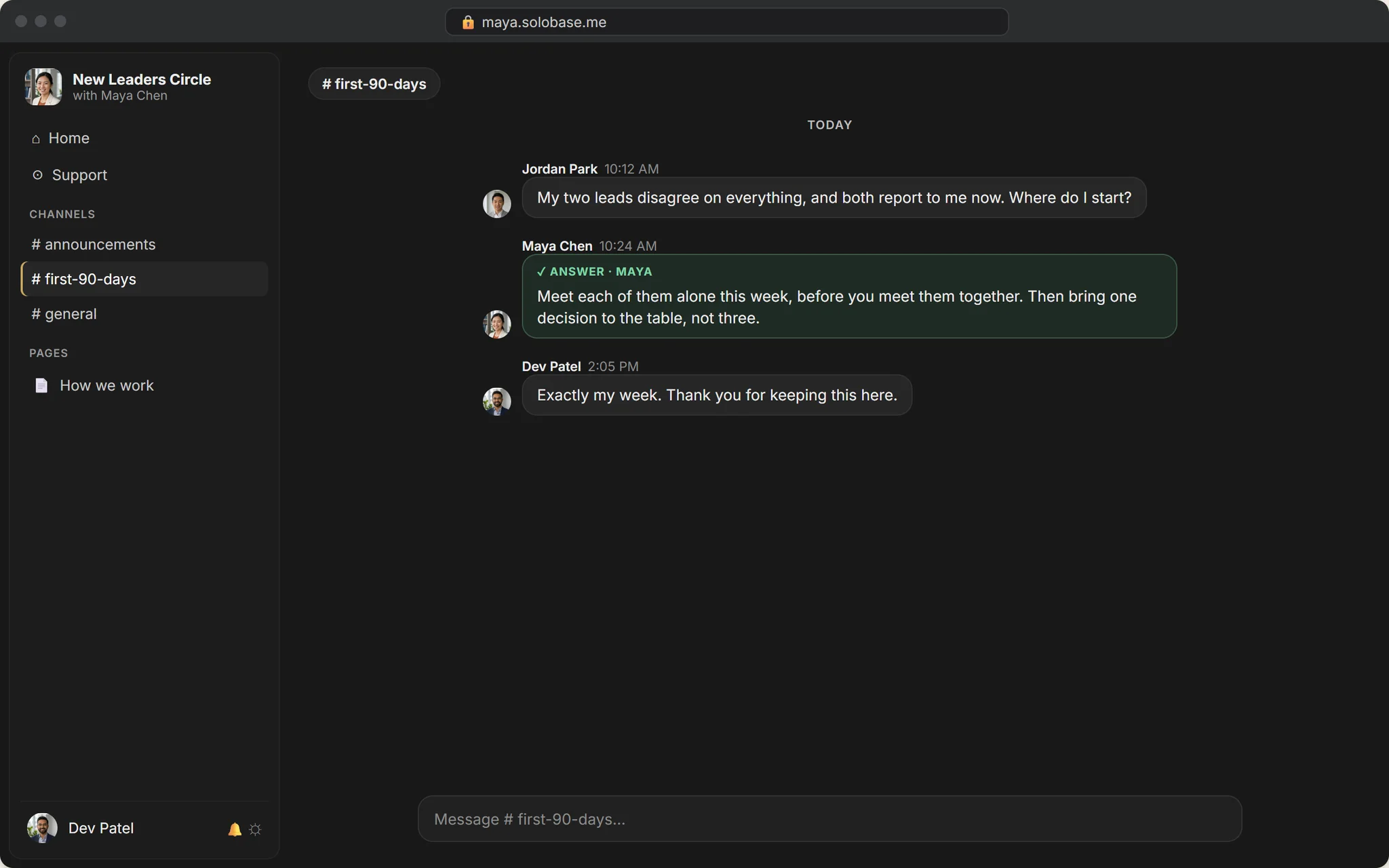The height and width of the screenshot is (868, 1389).
Task: Click the Home icon in sidebar
Action: pyautogui.click(x=36, y=138)
